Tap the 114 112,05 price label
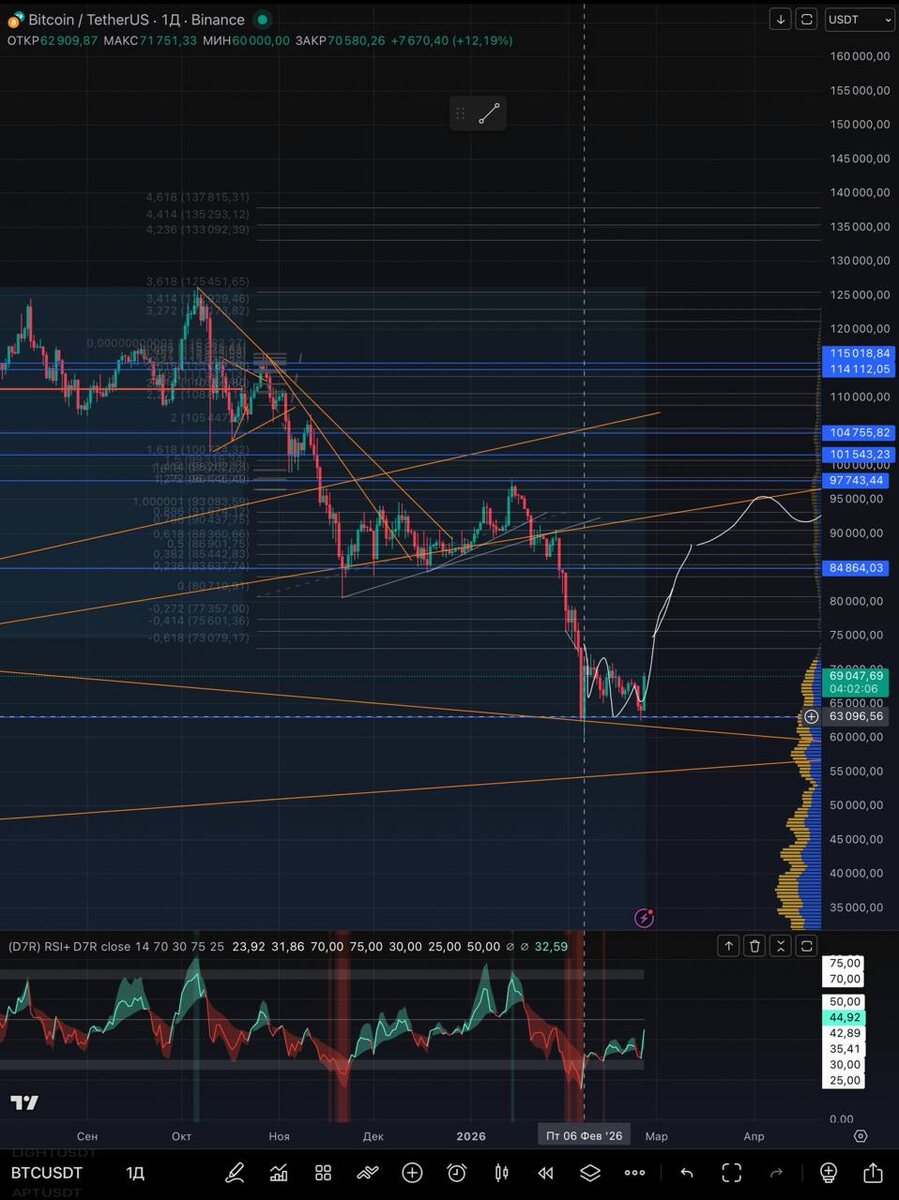This screenshot has height=1200, width=899. click(859, 370)
